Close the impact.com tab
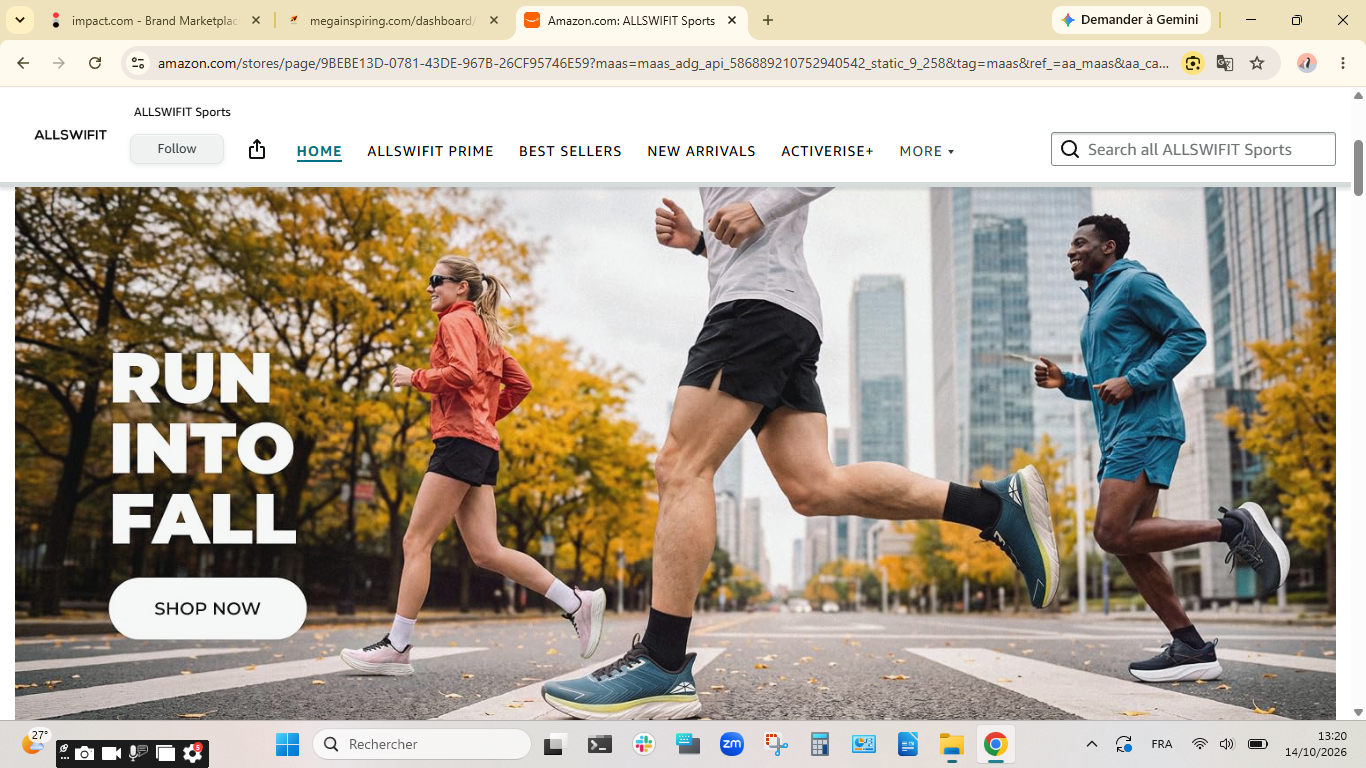This screenshot has width=1366, height=768. click(255, 20)
